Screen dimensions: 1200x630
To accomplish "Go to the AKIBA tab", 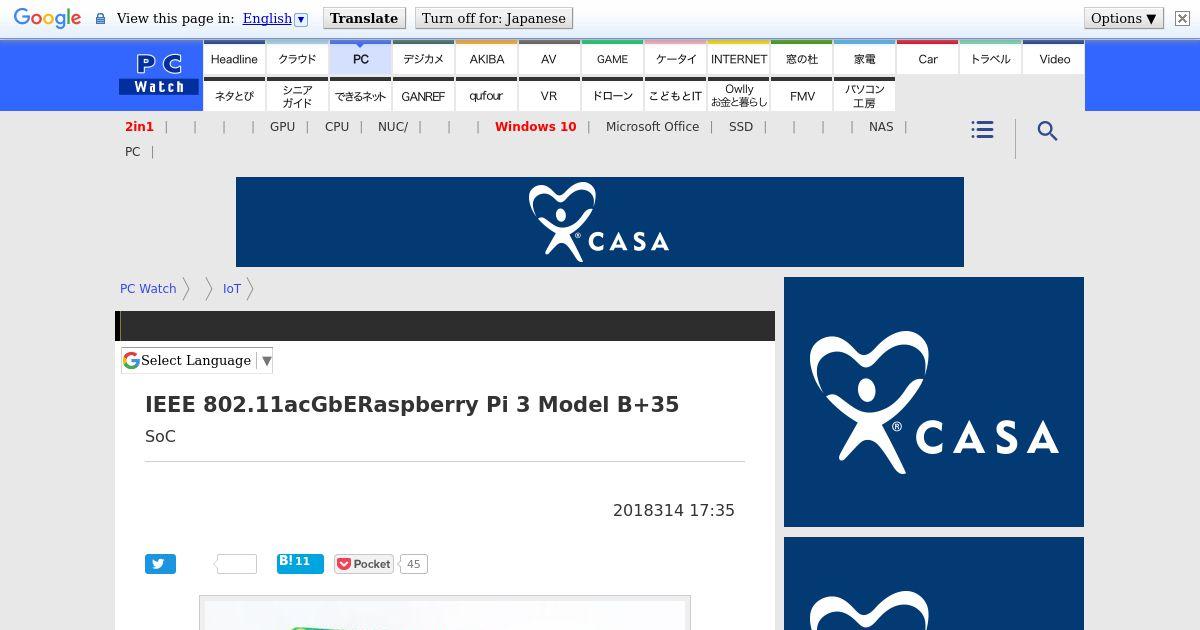I will [x=487, y=59].
